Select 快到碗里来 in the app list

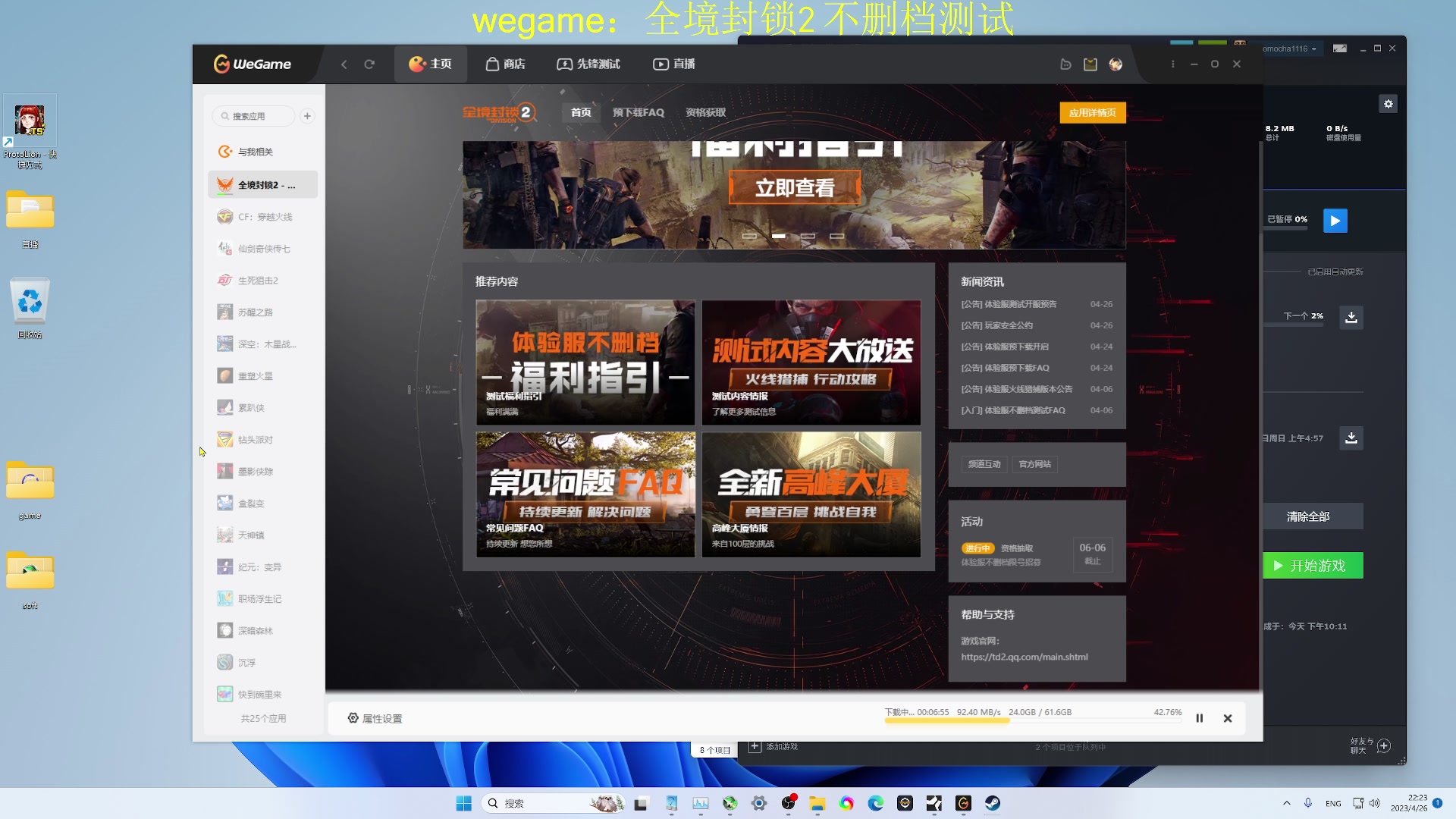262,695
